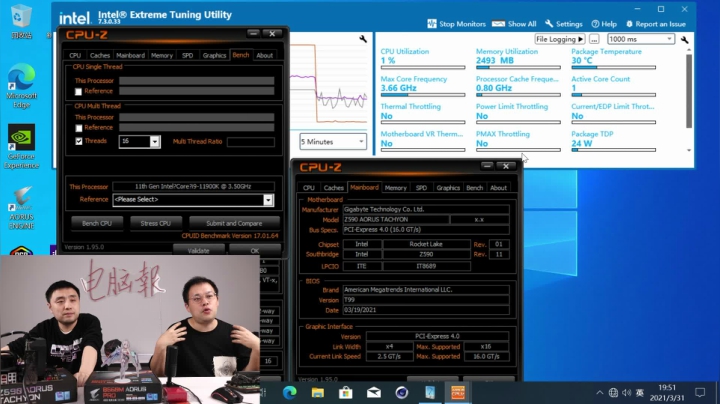This screenshot has width=720, height=404.
Task: Click wrench icon beside 1000 ms dropdown
Action: pyautogui.click(x=684, y=39)
